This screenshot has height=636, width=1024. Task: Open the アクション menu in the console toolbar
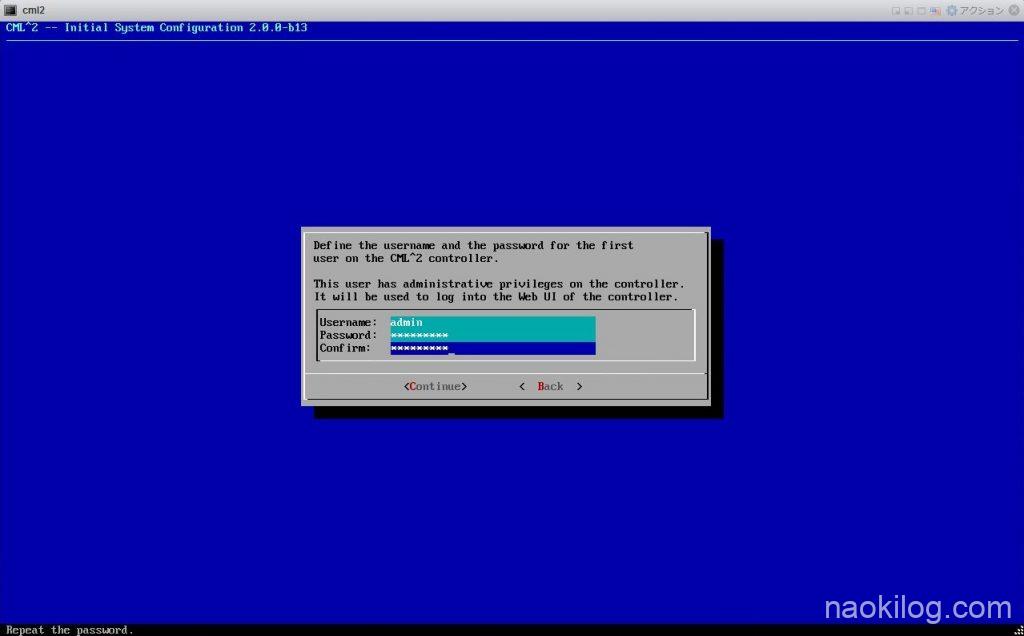point(982,10)
